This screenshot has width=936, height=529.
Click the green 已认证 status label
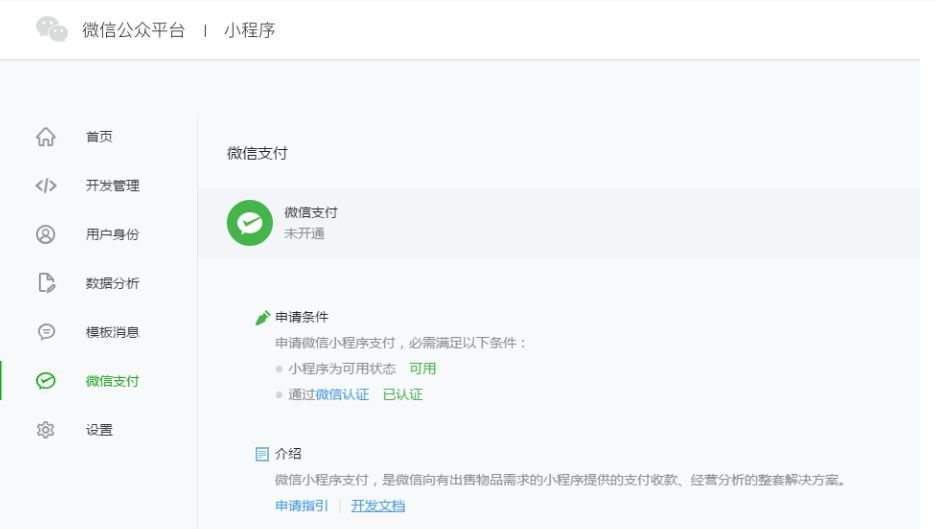(x=402, y=394)
